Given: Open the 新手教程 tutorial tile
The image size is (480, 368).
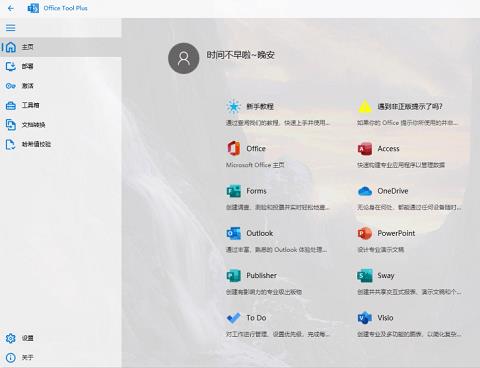Looking at the screenshot, I should coord(277,113).
